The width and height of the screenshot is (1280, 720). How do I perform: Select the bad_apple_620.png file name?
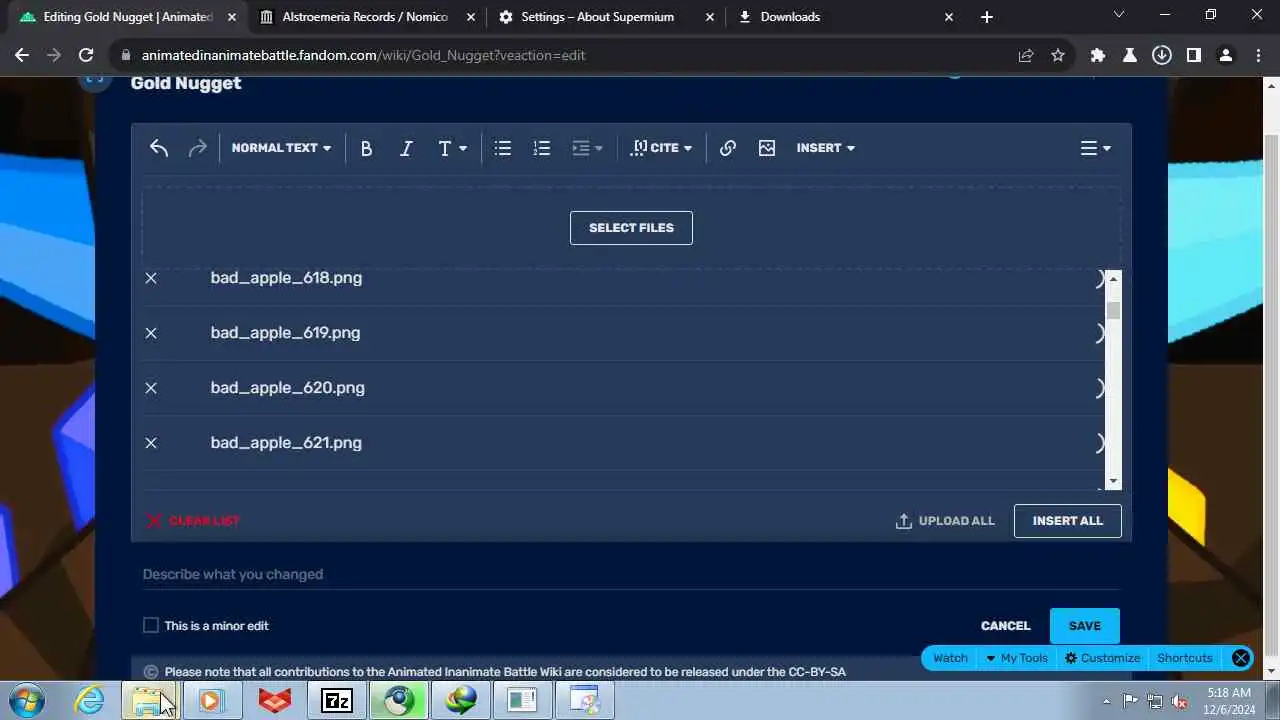coord(287,388)
